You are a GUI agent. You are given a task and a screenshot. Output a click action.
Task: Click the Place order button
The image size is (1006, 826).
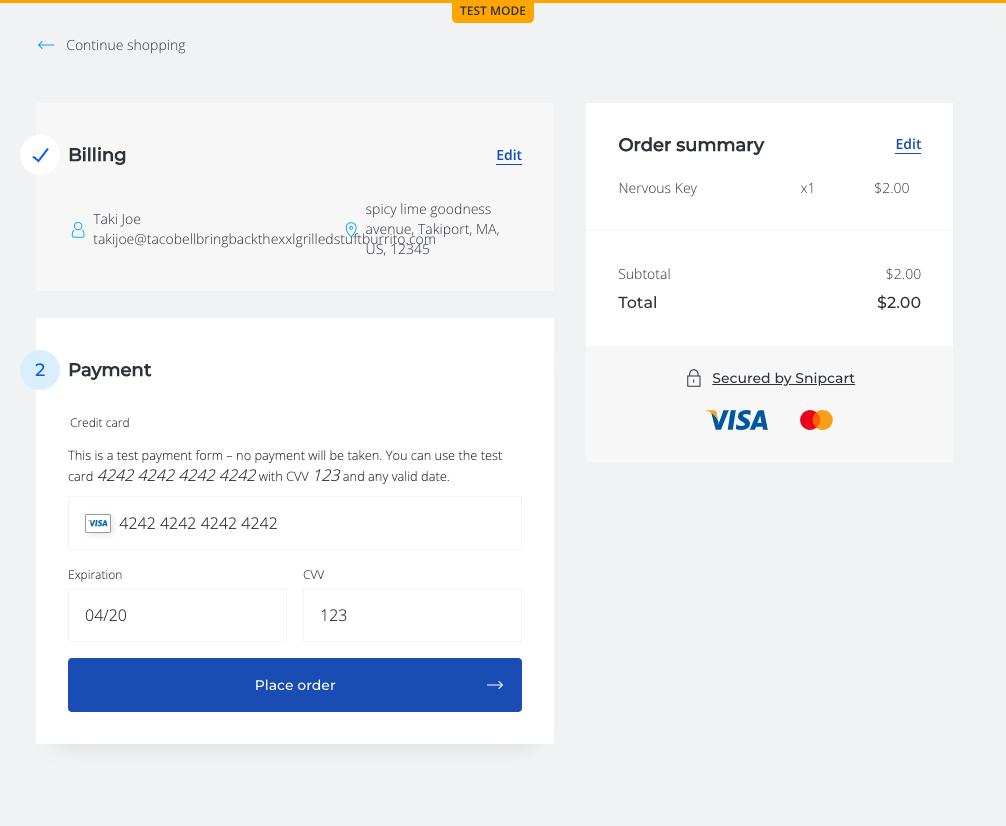tap(294, 685)
